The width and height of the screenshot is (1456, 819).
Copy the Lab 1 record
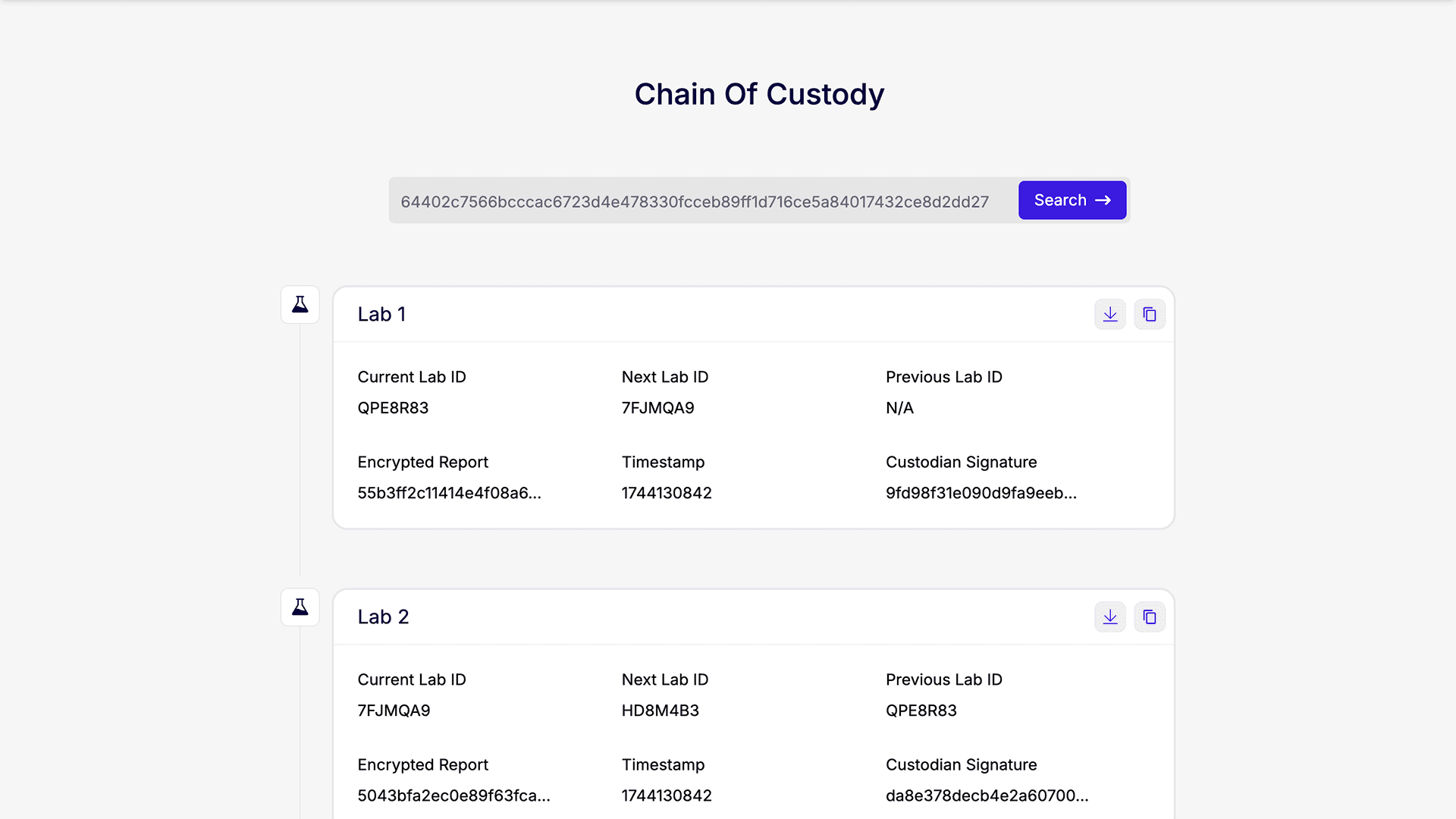[1150, 315]
